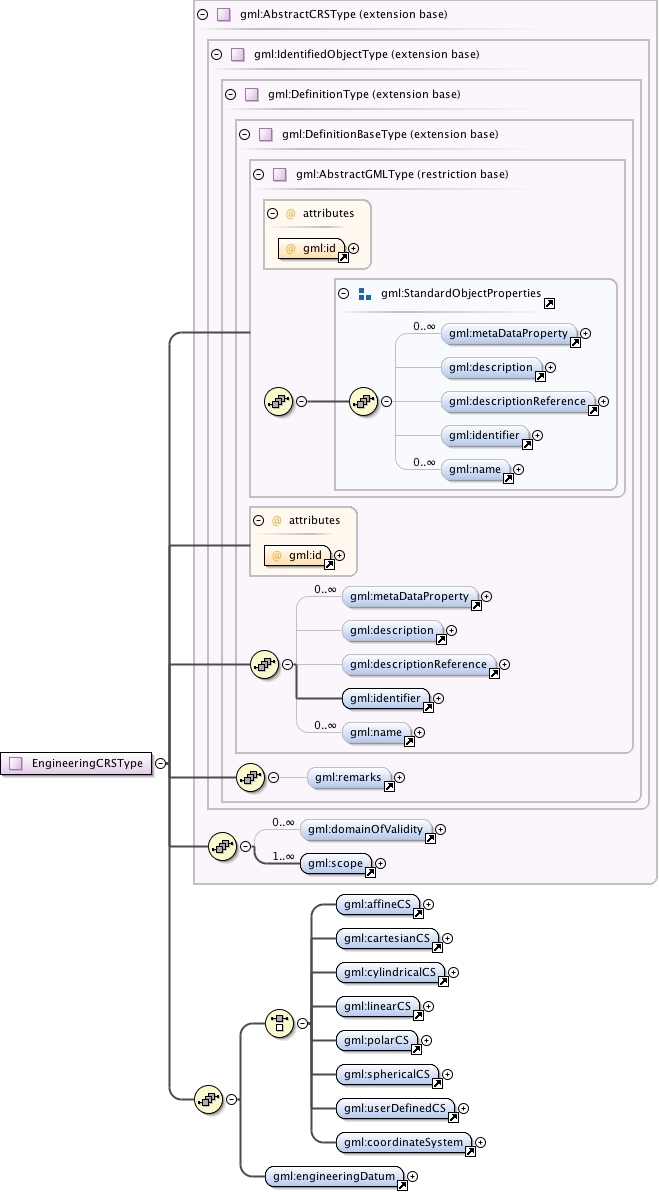Click the gml:DefinitionBaseType complex type icon
659x1192 pixels.
pos(265,135)
